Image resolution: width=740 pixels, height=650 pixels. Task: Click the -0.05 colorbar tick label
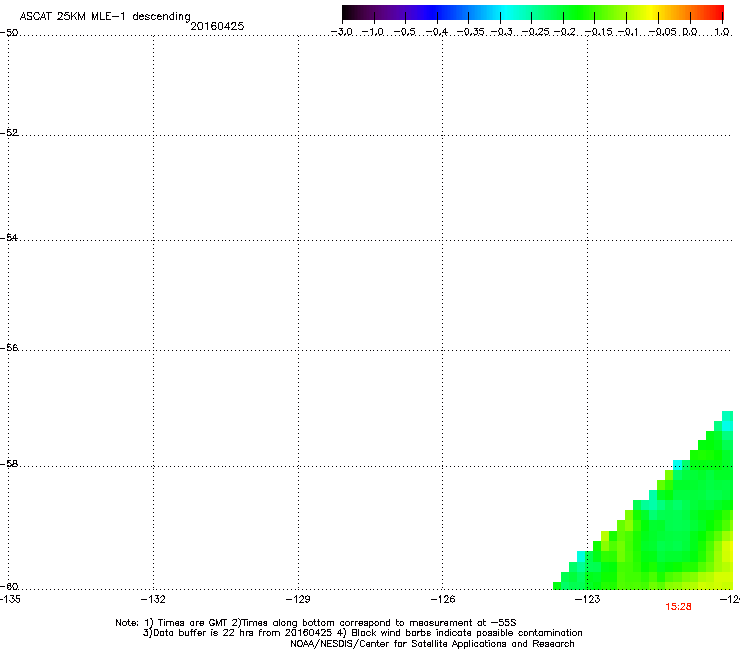tap(663, 32)
